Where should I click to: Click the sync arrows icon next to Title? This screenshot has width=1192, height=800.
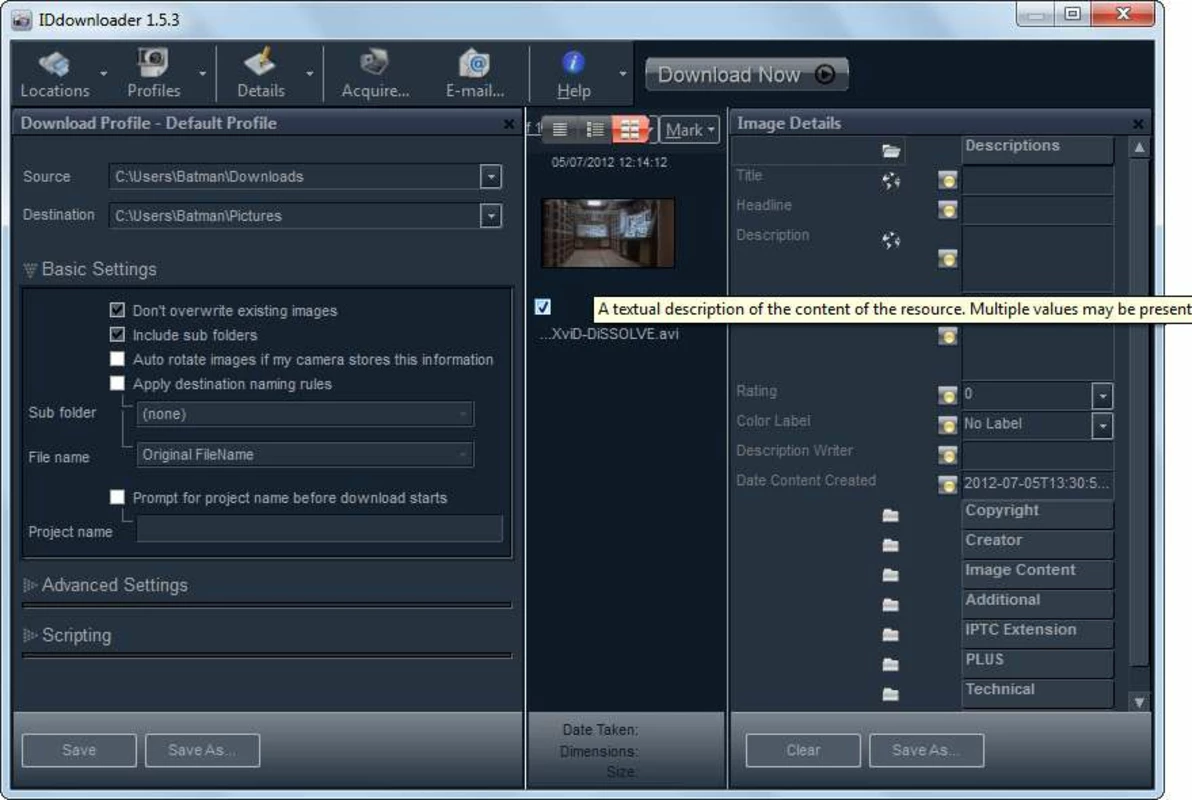coord(891,180)
